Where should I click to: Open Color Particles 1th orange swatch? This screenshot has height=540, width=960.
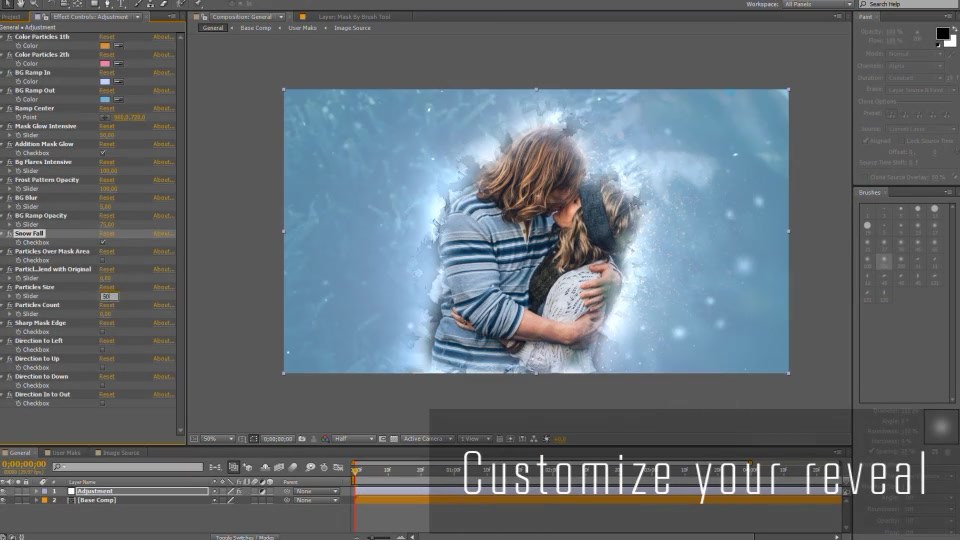[105, 45]
